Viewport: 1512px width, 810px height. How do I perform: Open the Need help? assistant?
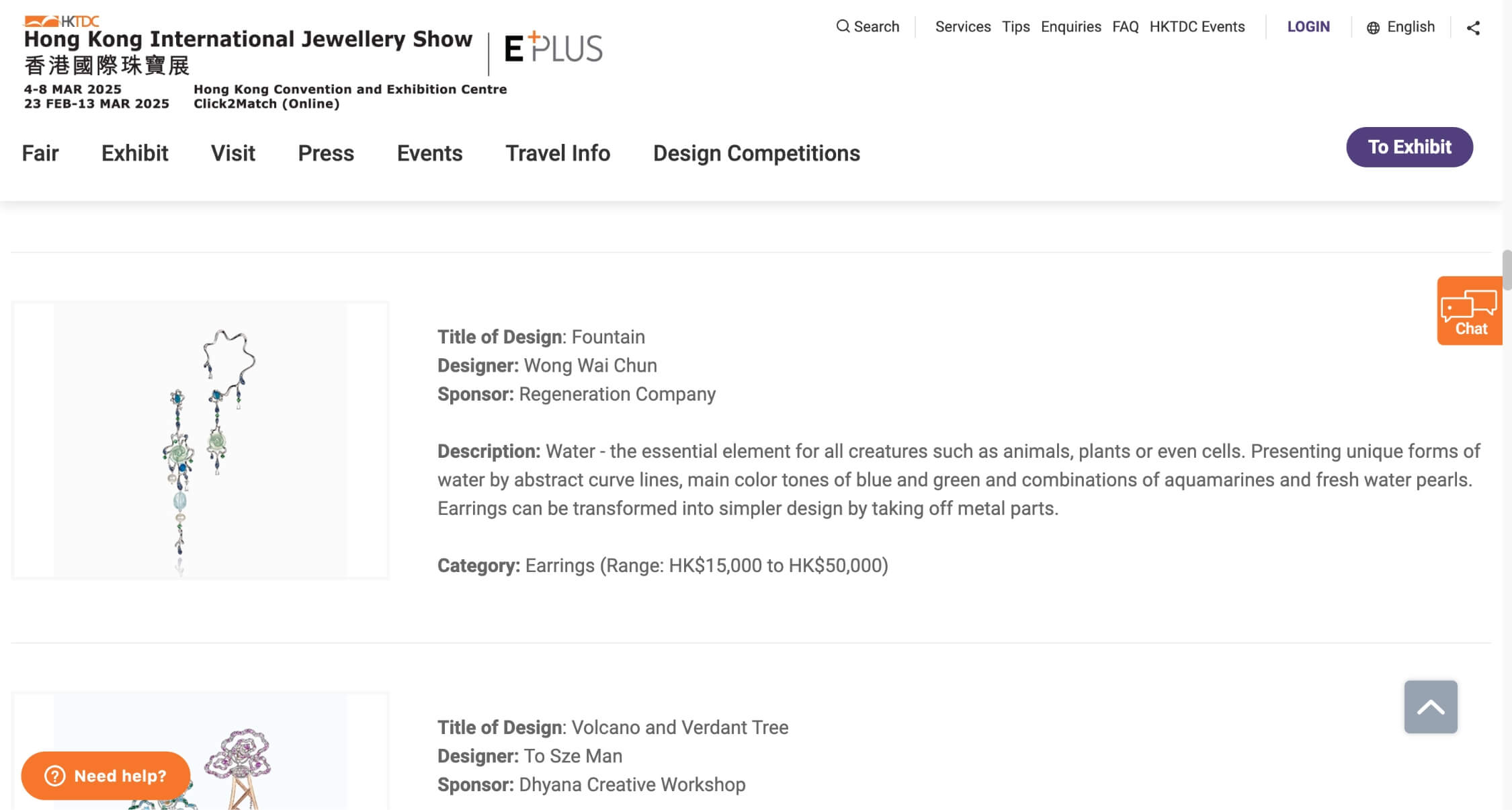(x=106, y=776)
